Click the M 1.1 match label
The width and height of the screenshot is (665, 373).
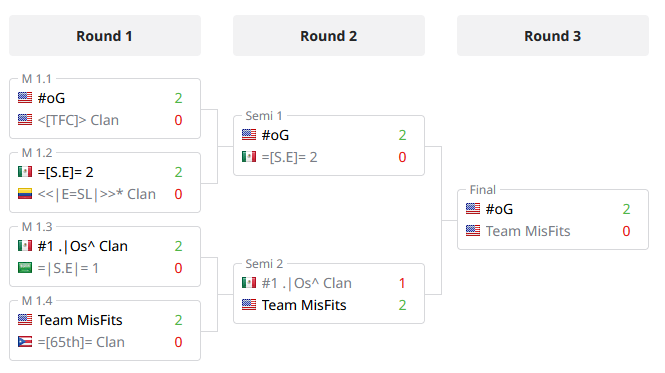36,79
